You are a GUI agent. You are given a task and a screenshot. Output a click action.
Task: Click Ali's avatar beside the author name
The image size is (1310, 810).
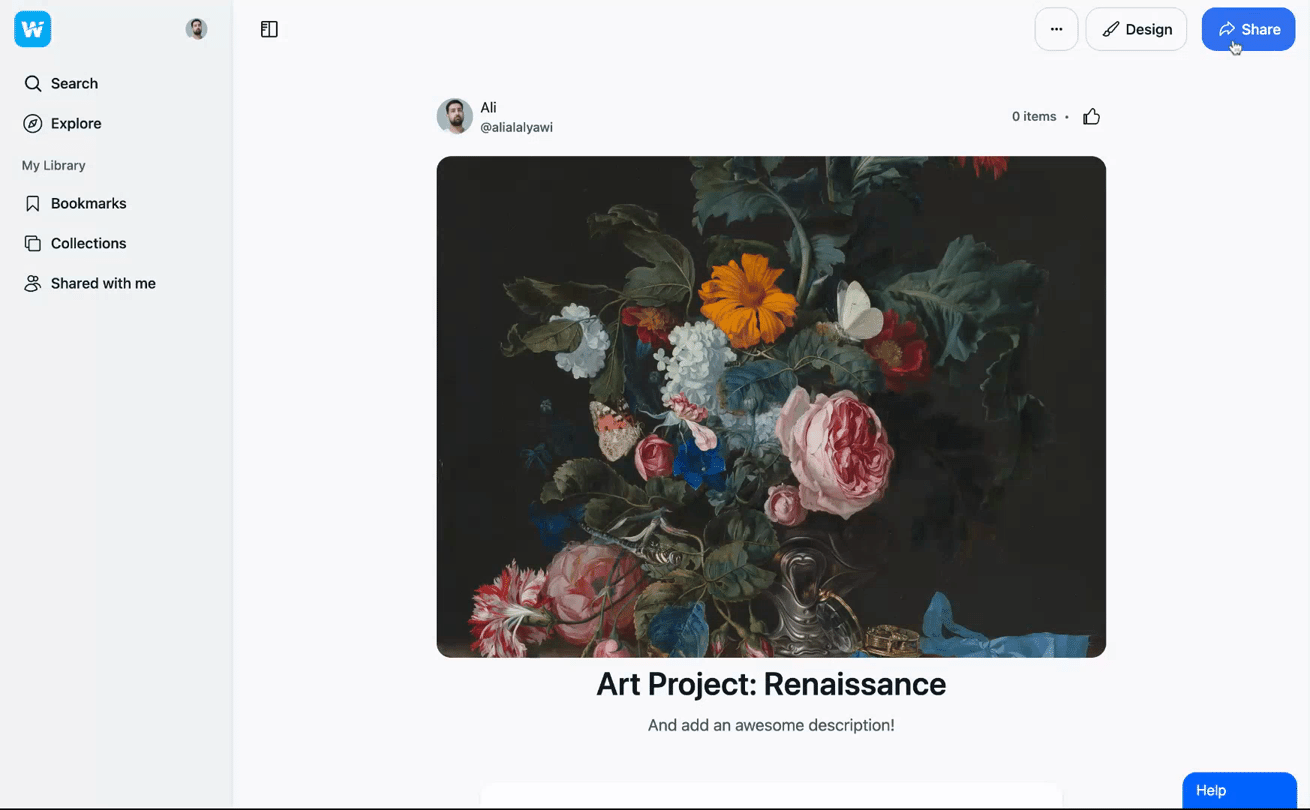point(454,116)
